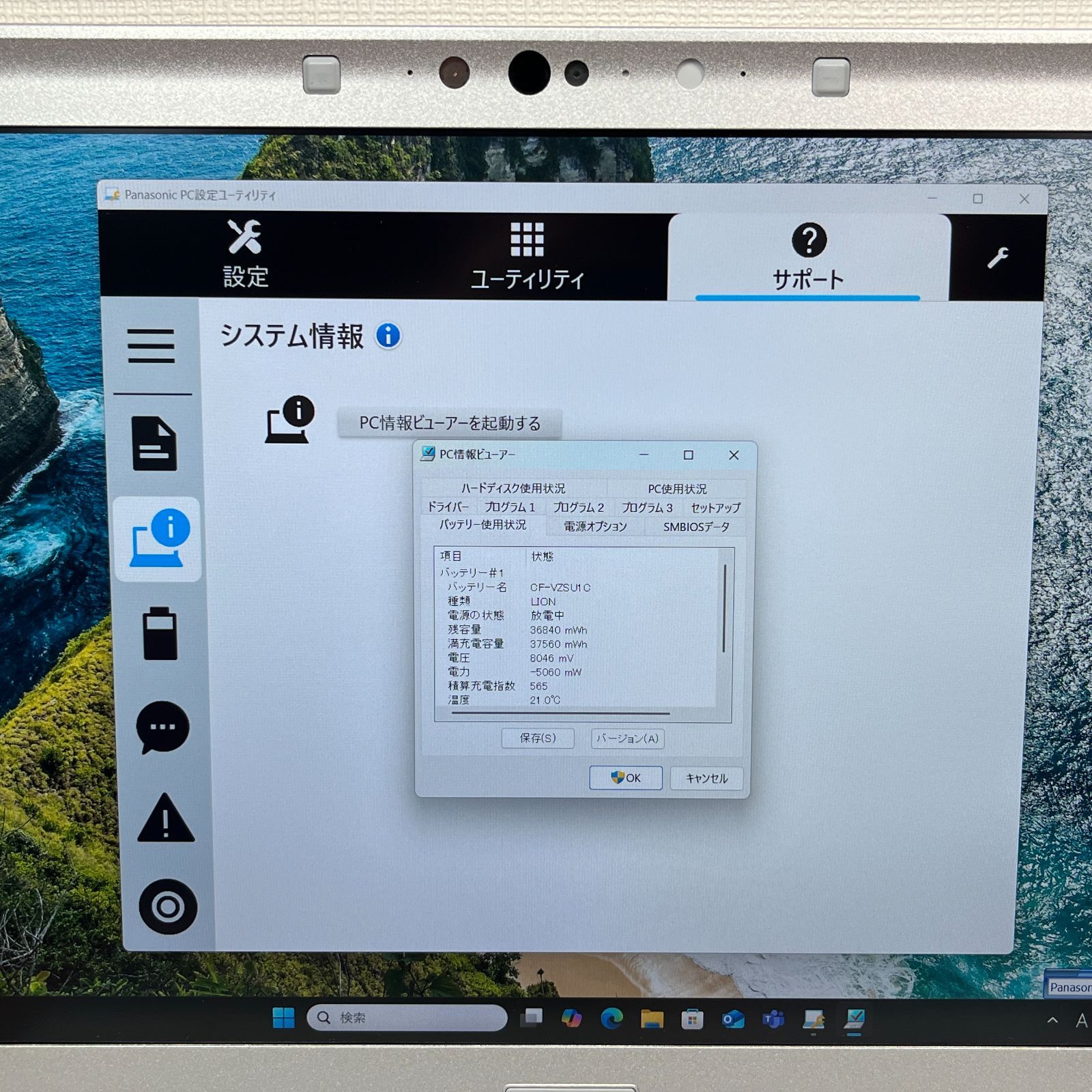Open the document manual icon in sidebar
Screen dimensions: 1092x1092
(x=154, y=443)
